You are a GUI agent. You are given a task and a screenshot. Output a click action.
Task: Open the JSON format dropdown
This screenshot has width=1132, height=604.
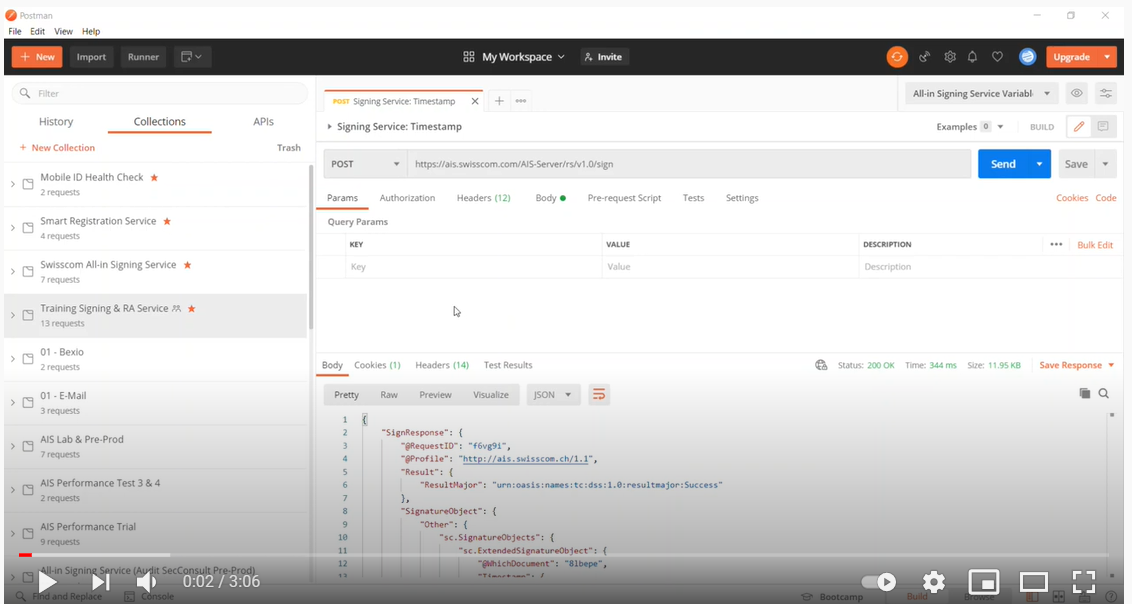[x=553, y=395]
